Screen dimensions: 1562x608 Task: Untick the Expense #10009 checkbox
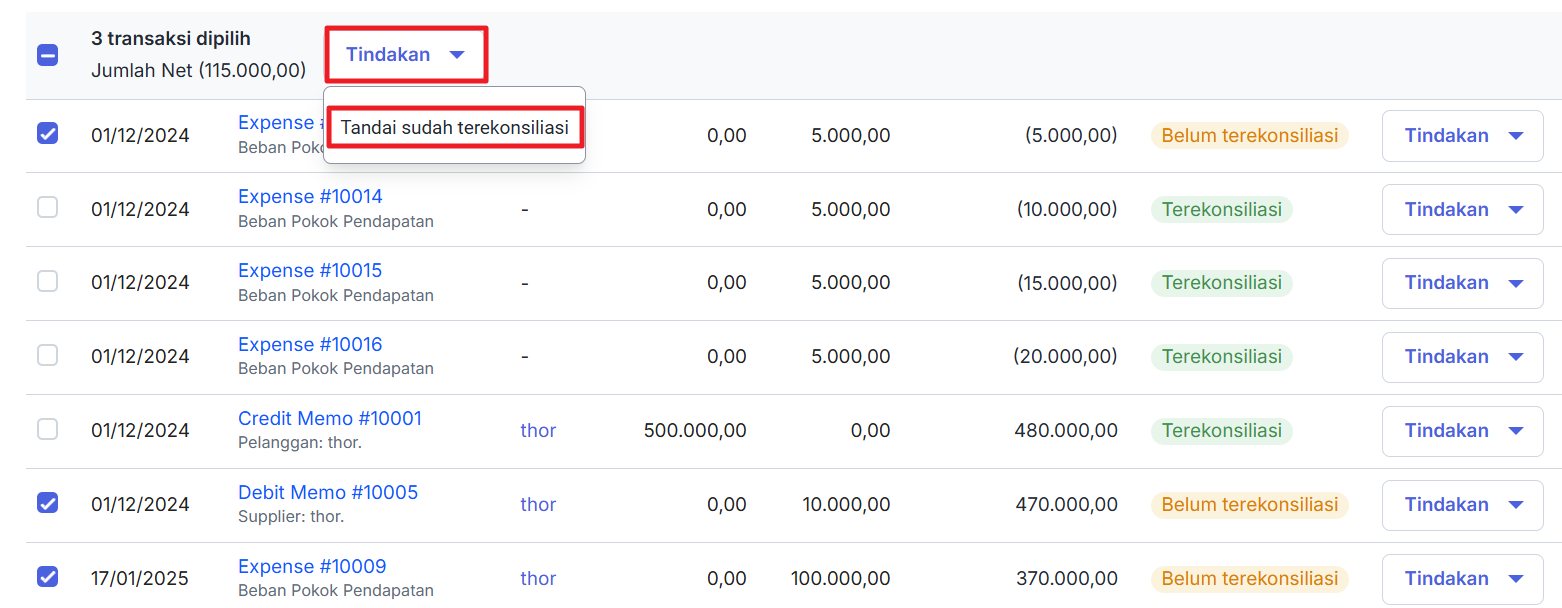coord(47,577)
